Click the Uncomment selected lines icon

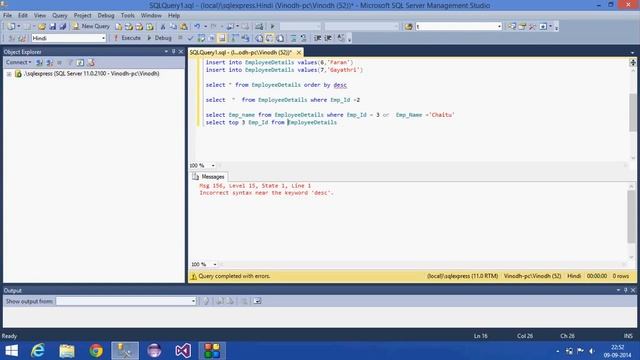pyautogui.click(x=303, y=38)
